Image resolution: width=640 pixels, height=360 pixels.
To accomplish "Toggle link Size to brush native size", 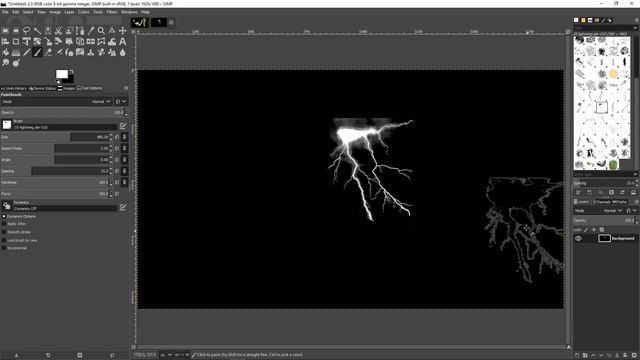I will point(124,137).
